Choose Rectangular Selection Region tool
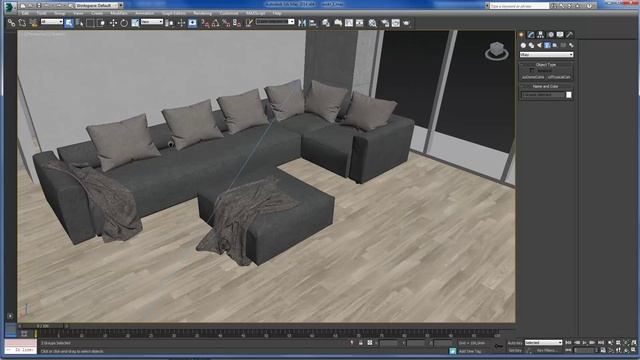Image resolution: width=640 pixels, height=360 pixels. pyautogui.click(x=90, y=23)
